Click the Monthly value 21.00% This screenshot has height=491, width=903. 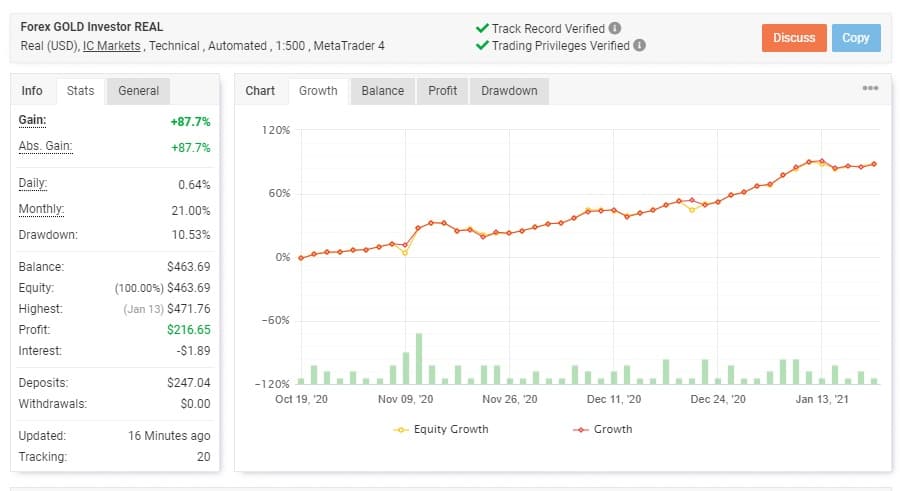(x=191, y=211)
